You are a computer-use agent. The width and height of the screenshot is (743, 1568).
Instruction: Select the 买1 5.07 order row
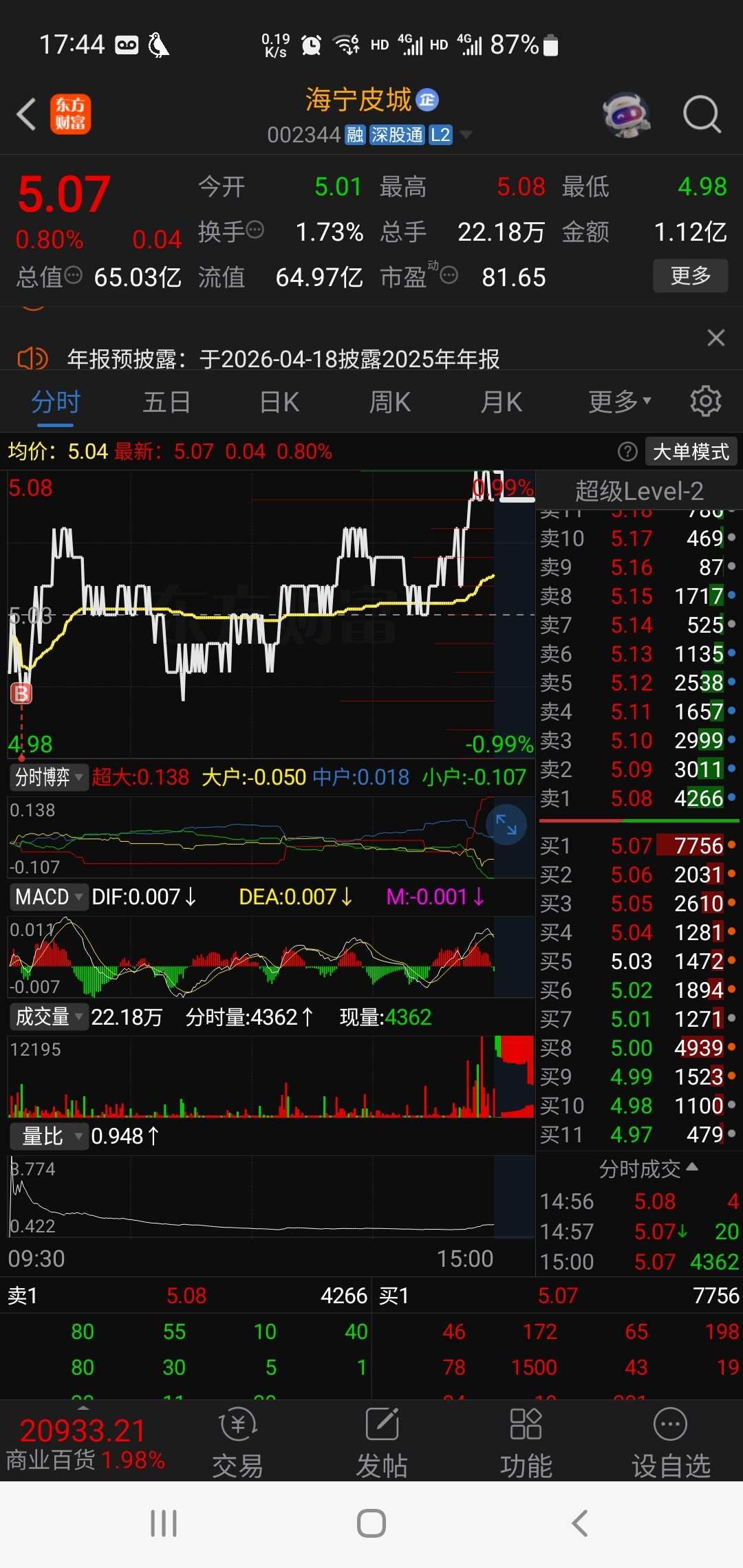(638, 846)
